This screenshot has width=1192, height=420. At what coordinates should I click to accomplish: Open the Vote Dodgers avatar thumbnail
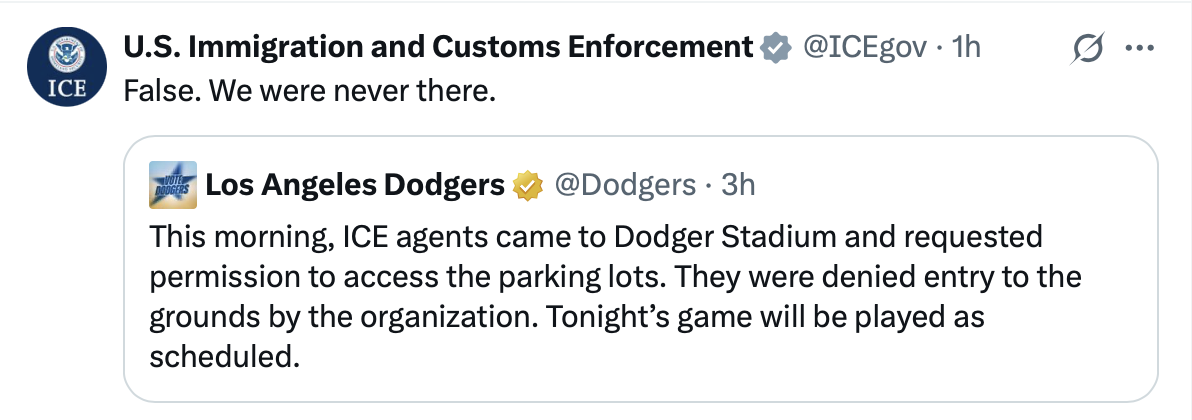[173, 185]
